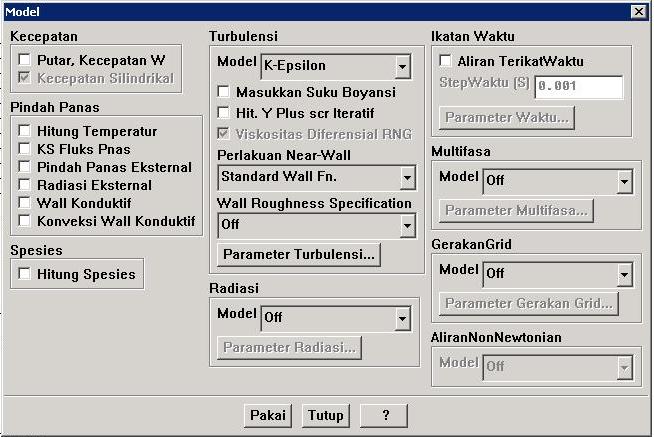Close the Model dialog window
654x437 pixels.
coord(639,12)
